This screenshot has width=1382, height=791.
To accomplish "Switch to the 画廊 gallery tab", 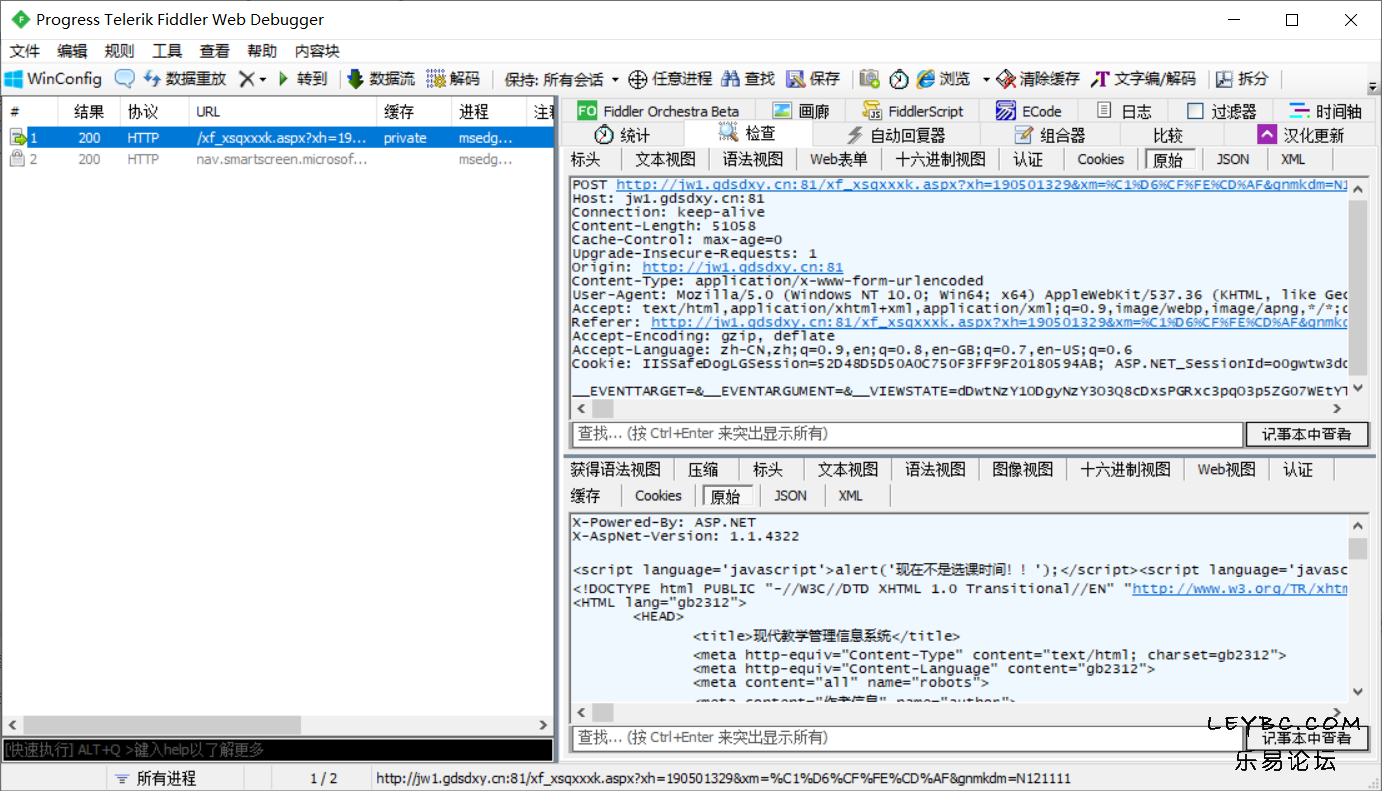I will [801, 110].
